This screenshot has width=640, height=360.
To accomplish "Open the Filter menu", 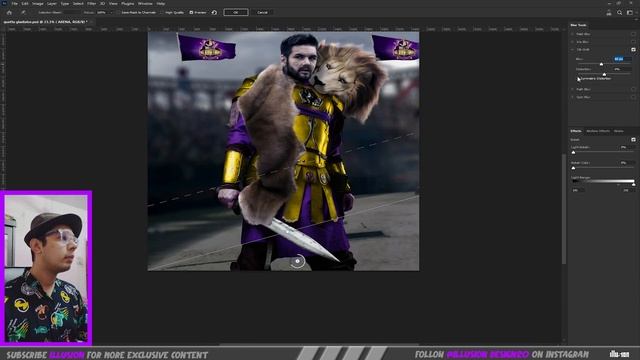I will [x=91, y=4].
